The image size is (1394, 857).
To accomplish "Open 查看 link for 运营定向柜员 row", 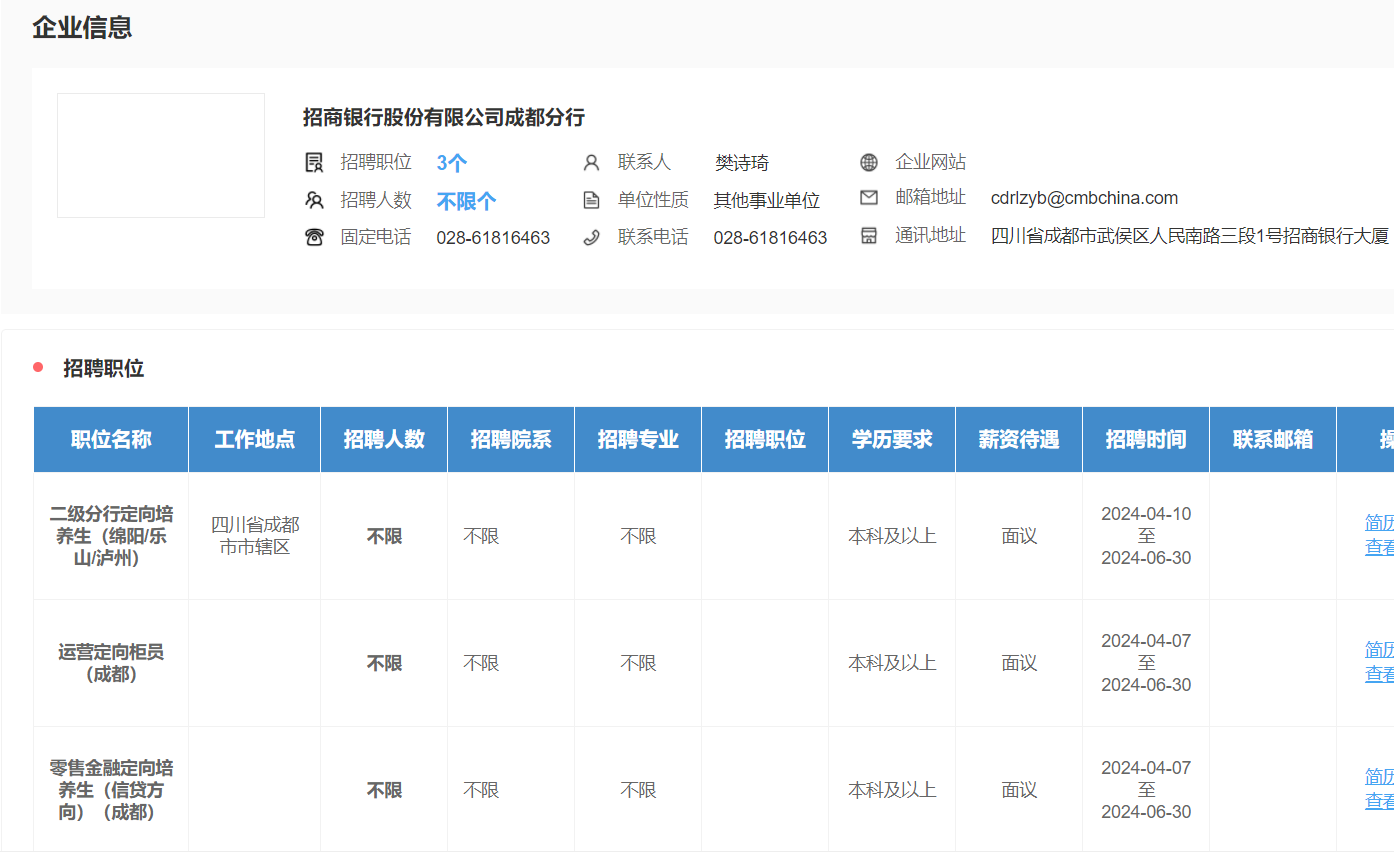I will 1379,675.
